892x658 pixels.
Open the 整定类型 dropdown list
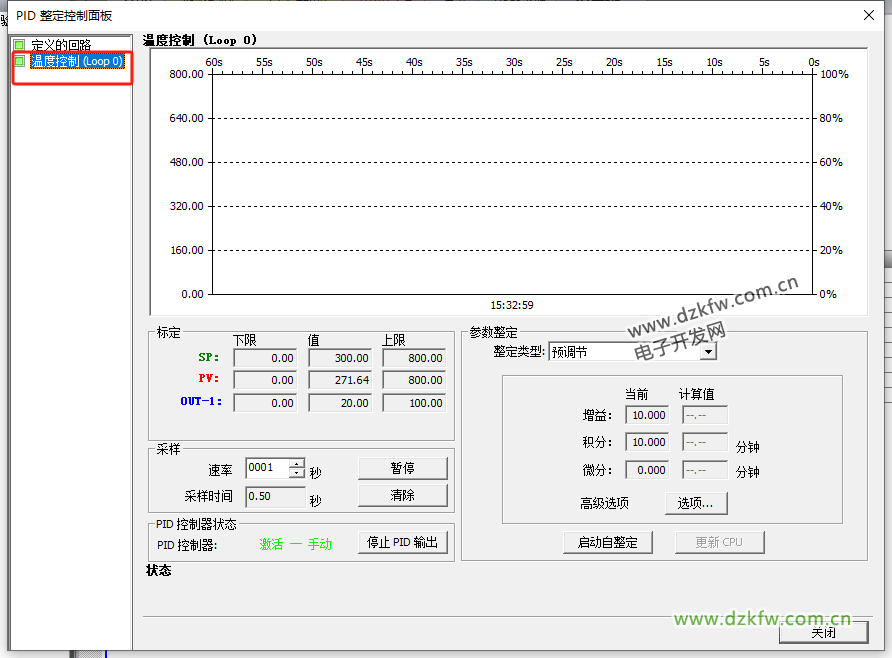tap(708, 352)
